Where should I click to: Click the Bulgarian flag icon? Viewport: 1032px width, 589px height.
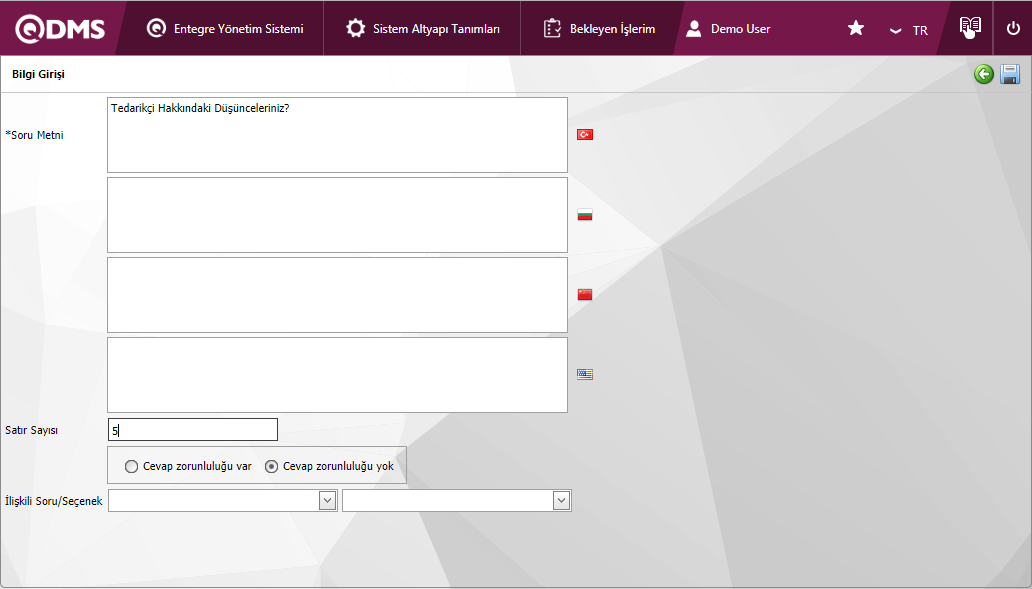585,214
